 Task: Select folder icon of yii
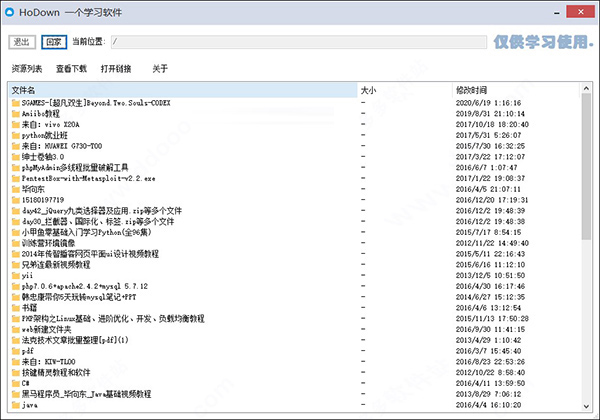(16, 275)
